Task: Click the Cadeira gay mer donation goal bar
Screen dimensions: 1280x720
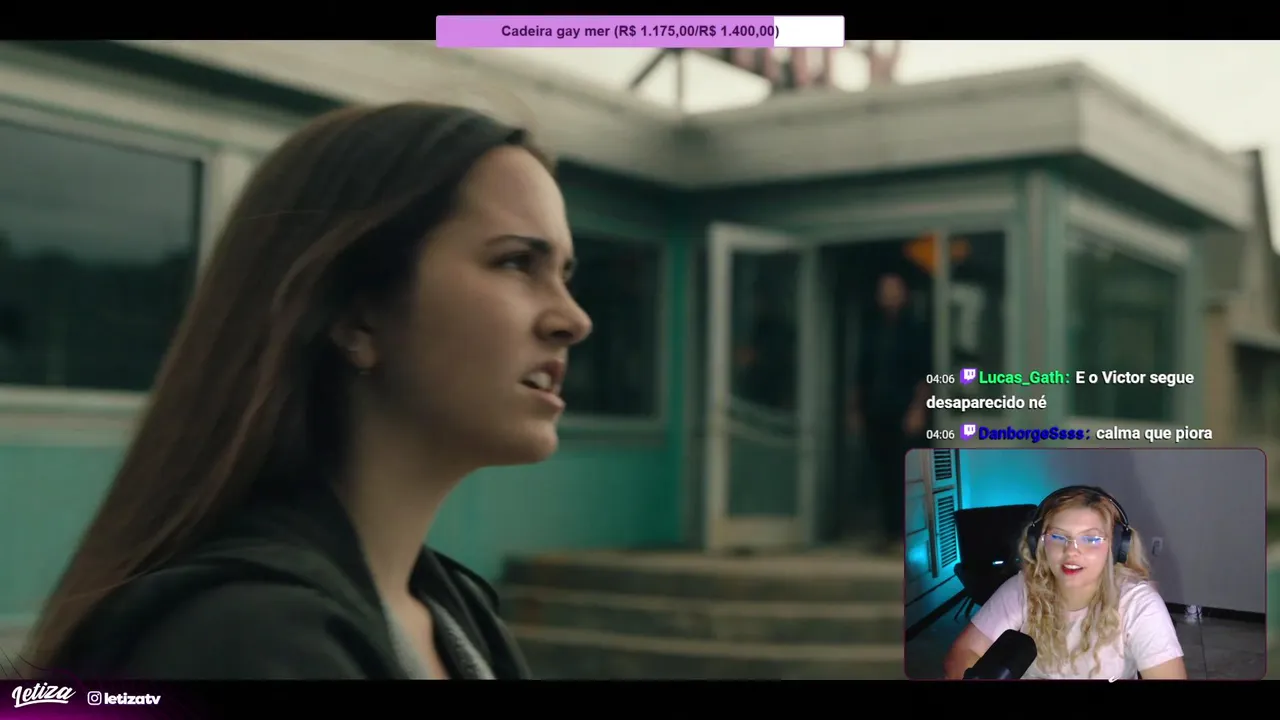Action: (x=640, y=31)
